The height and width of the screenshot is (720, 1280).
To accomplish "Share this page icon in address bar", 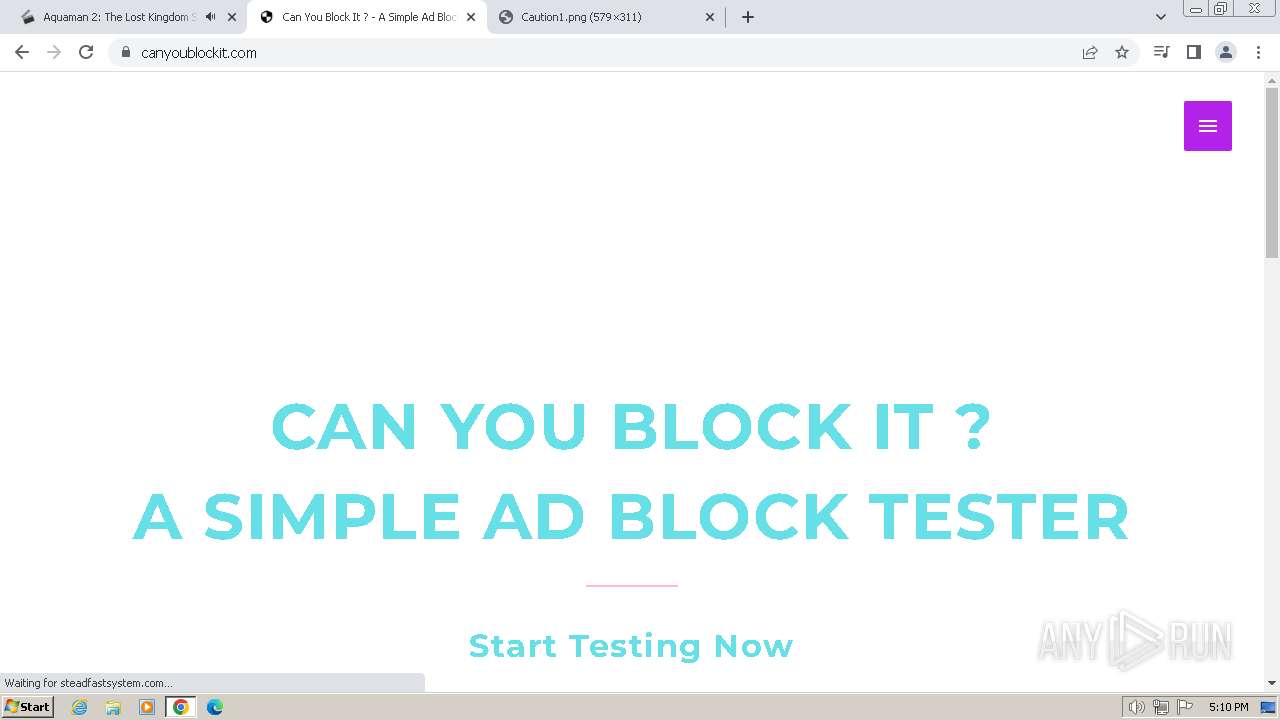I will click(1090, 52).
